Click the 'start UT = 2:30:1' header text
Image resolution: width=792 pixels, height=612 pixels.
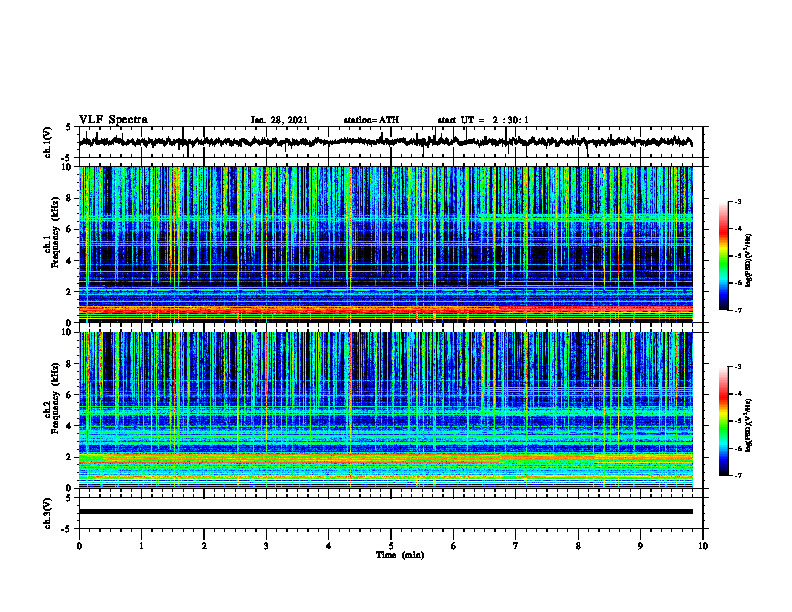(483, 120)
